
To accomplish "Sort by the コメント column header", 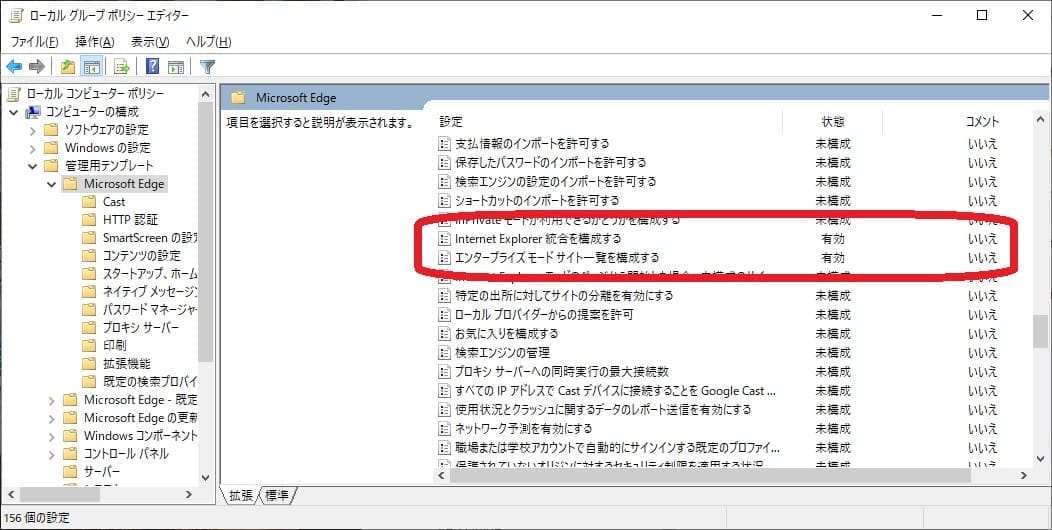I will click(x=982, y=121).
